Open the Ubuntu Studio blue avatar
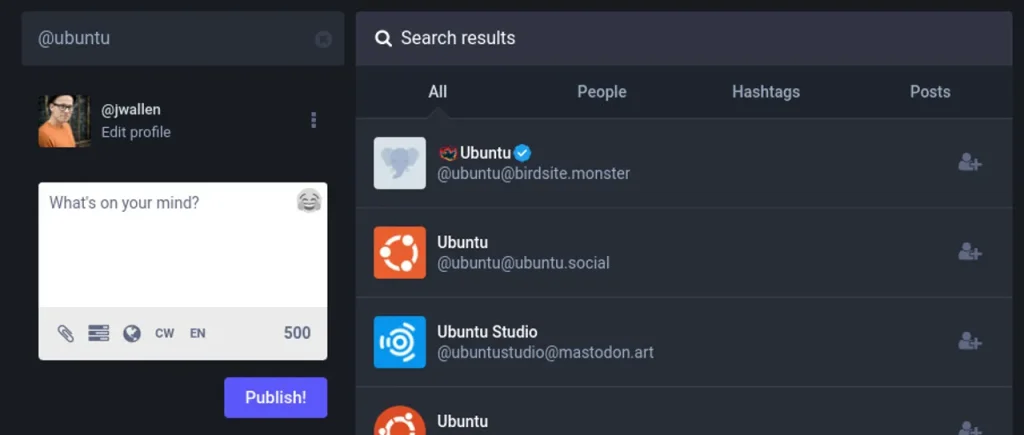 400,342
